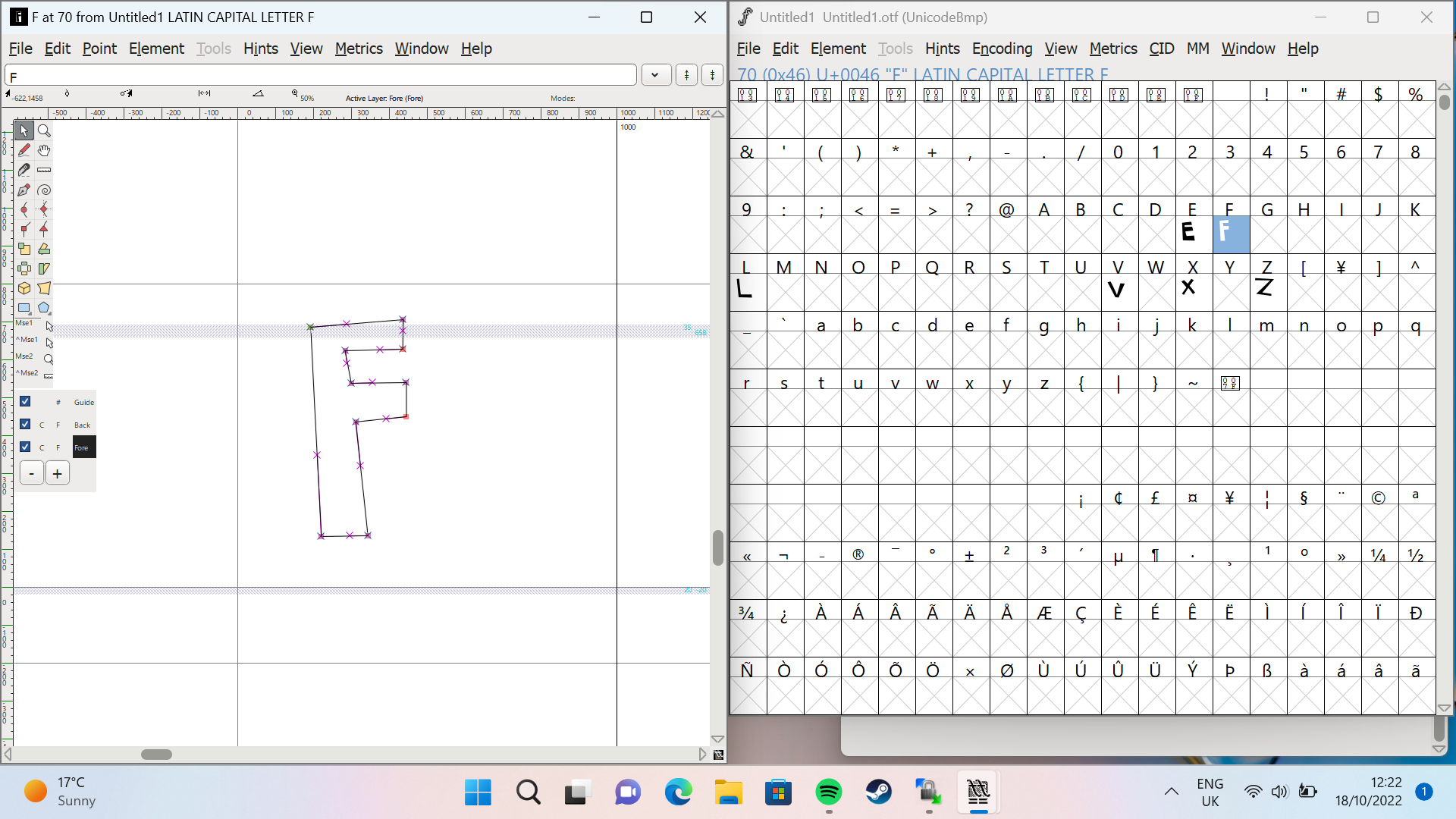Select the highlighted F glyph cell
The image size is (1456, 819).
(1230, 235)
